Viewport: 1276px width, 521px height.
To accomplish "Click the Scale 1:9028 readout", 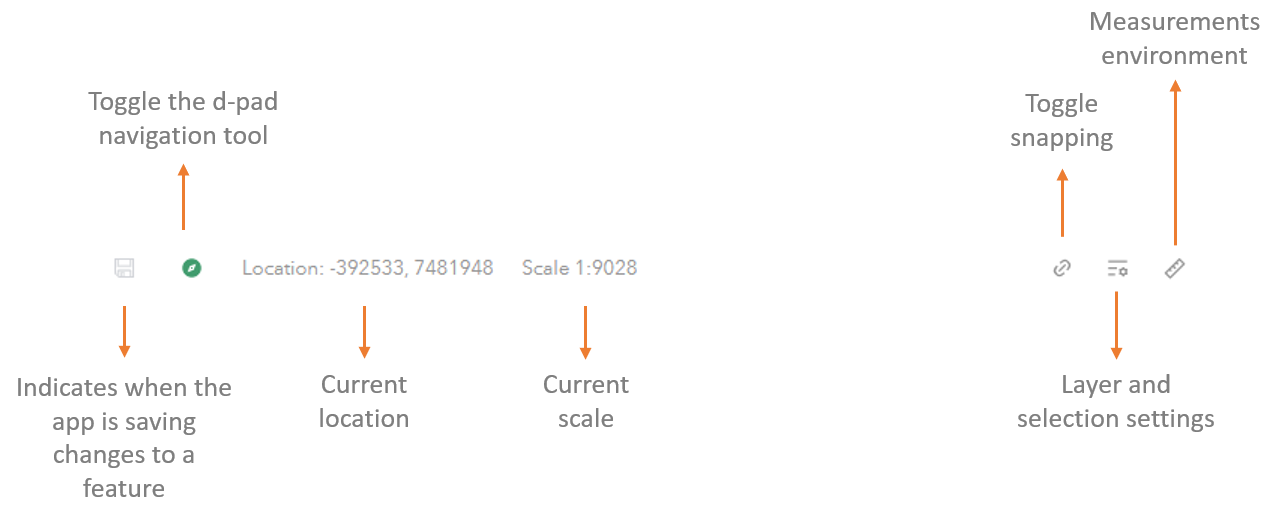I will 580,268.
